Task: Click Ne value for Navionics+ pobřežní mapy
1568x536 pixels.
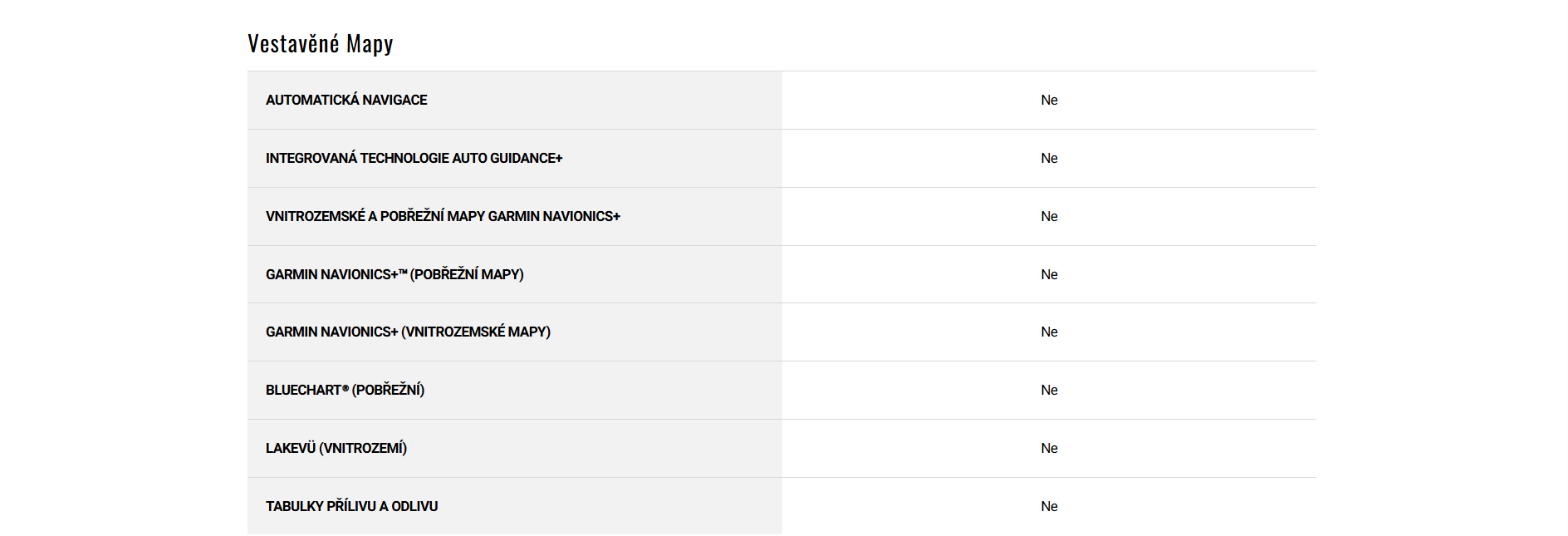Action: click(1049, 274)
